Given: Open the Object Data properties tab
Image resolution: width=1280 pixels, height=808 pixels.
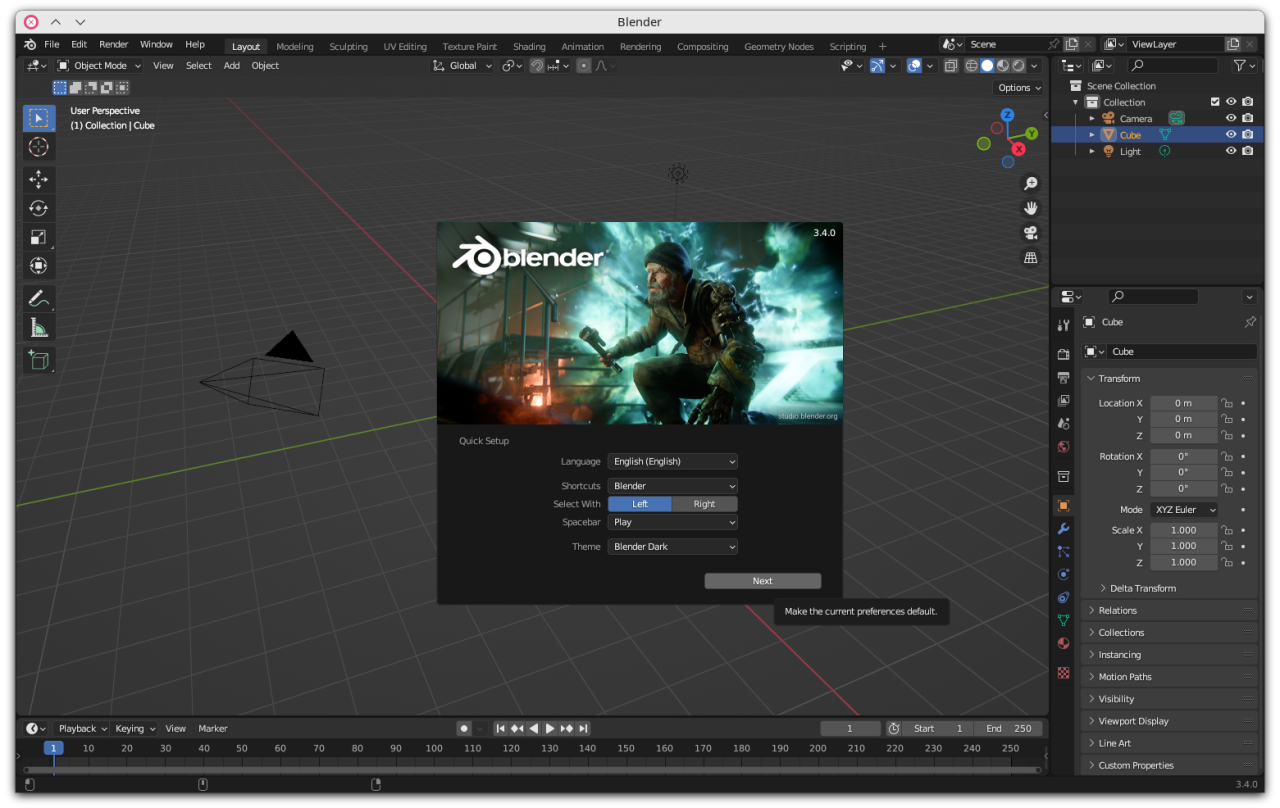Looking at the screenshot, I should [x=1063, y=620].
